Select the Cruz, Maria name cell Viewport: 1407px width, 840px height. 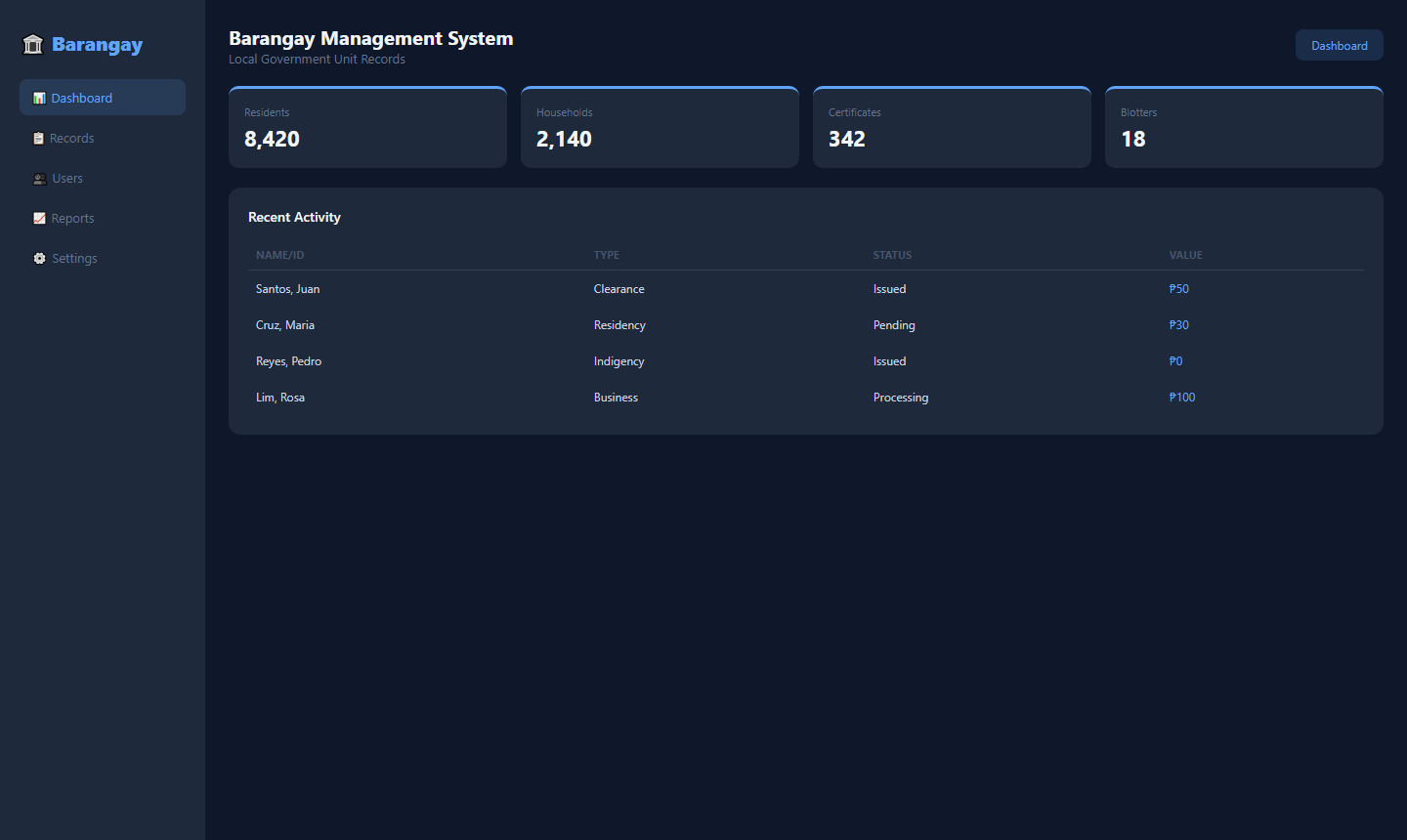click(285, 325)
